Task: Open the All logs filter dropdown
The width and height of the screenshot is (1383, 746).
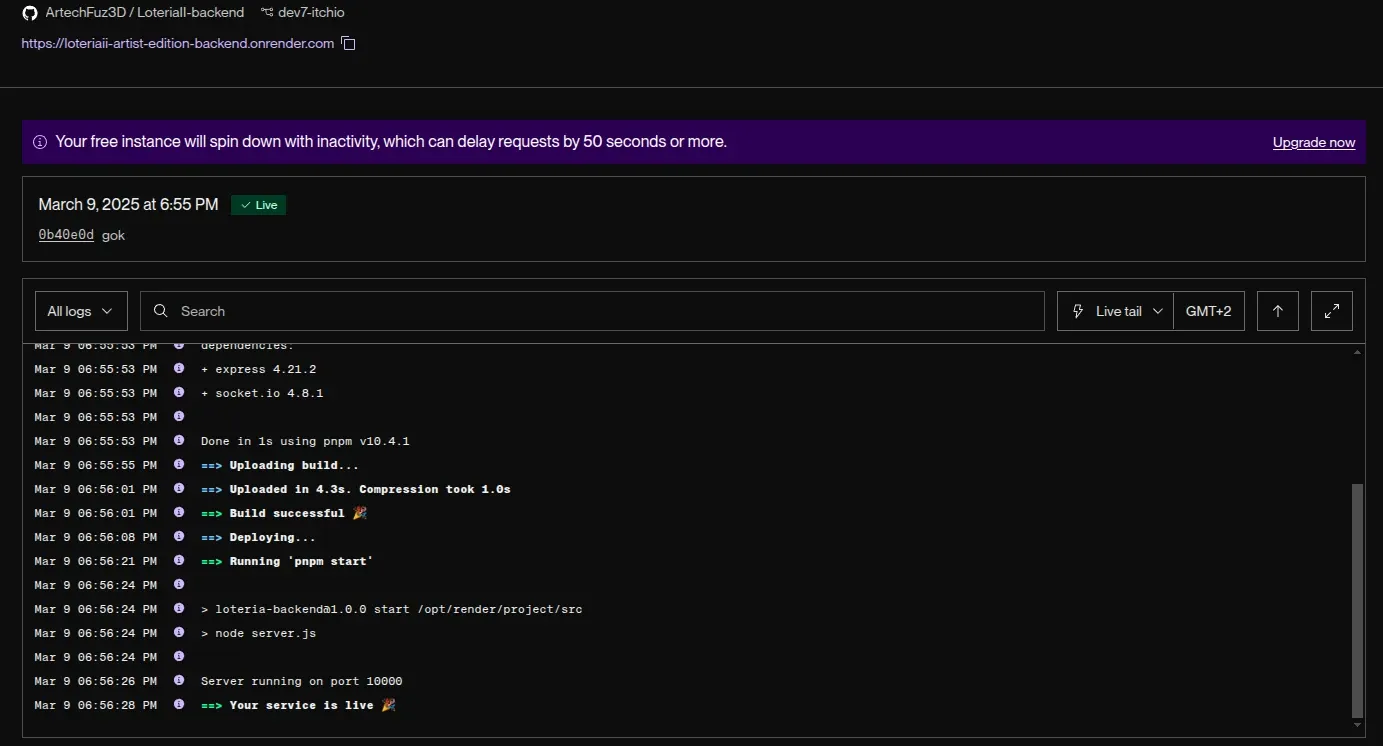Action: (x=81, y=311)
